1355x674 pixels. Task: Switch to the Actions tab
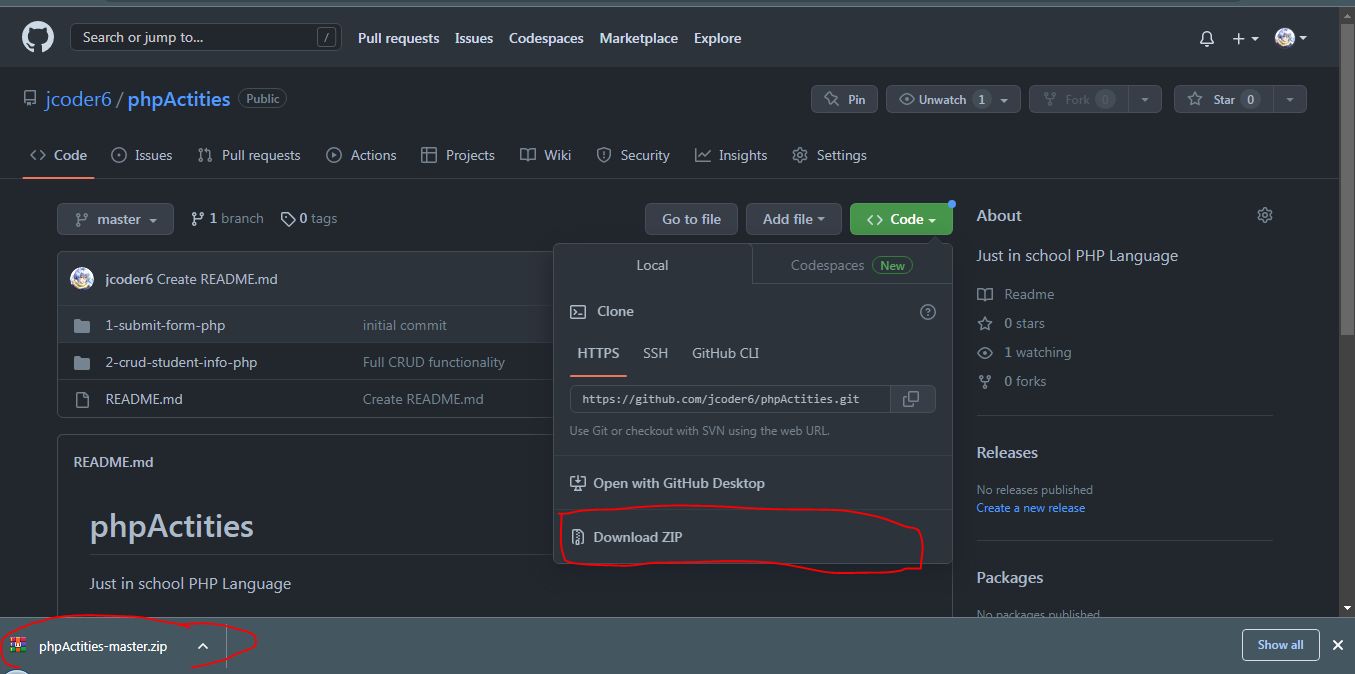pos(361,155)
